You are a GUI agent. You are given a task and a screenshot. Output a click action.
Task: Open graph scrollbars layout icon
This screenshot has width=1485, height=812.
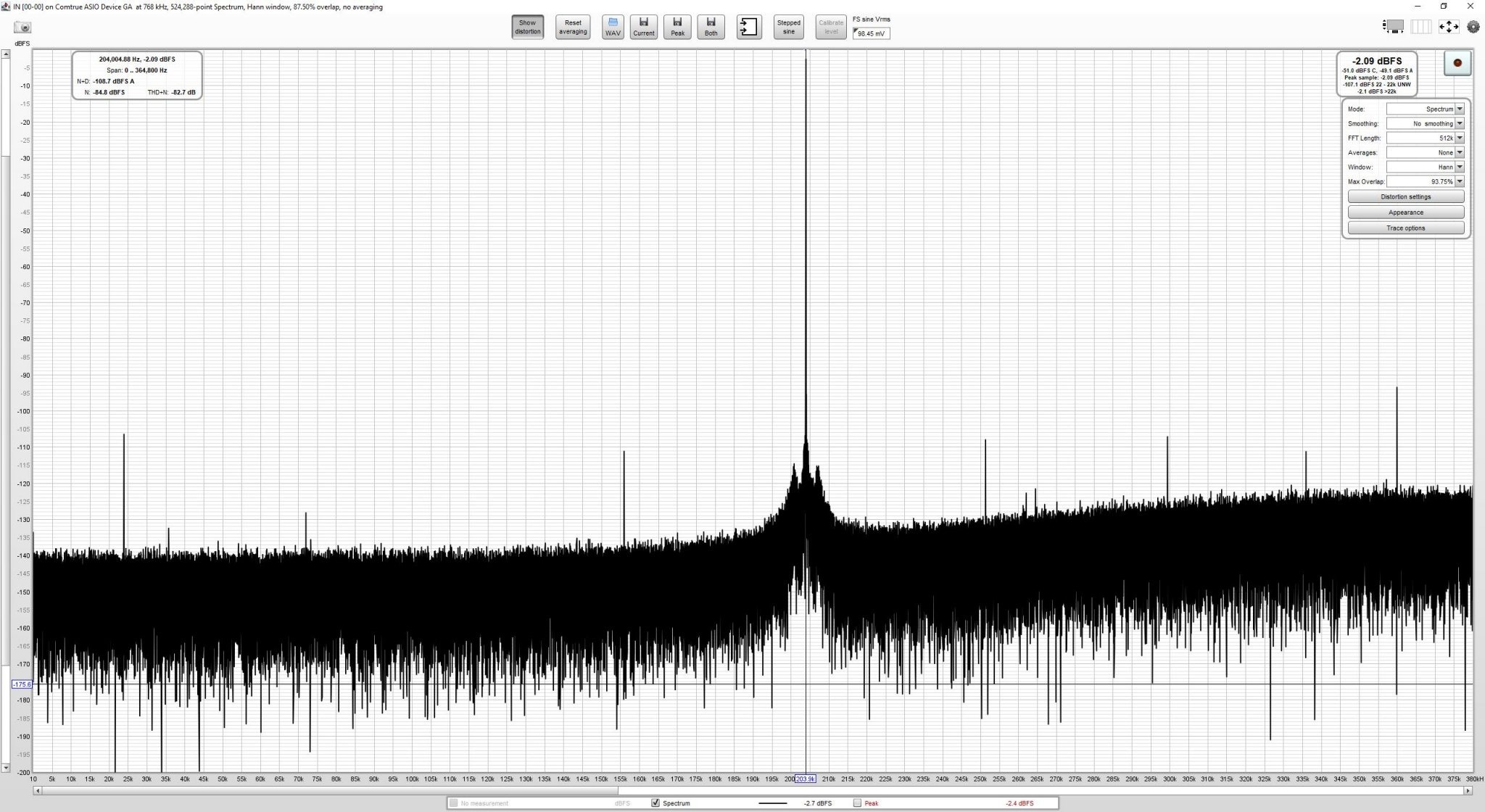click(x=1393, y=27)
